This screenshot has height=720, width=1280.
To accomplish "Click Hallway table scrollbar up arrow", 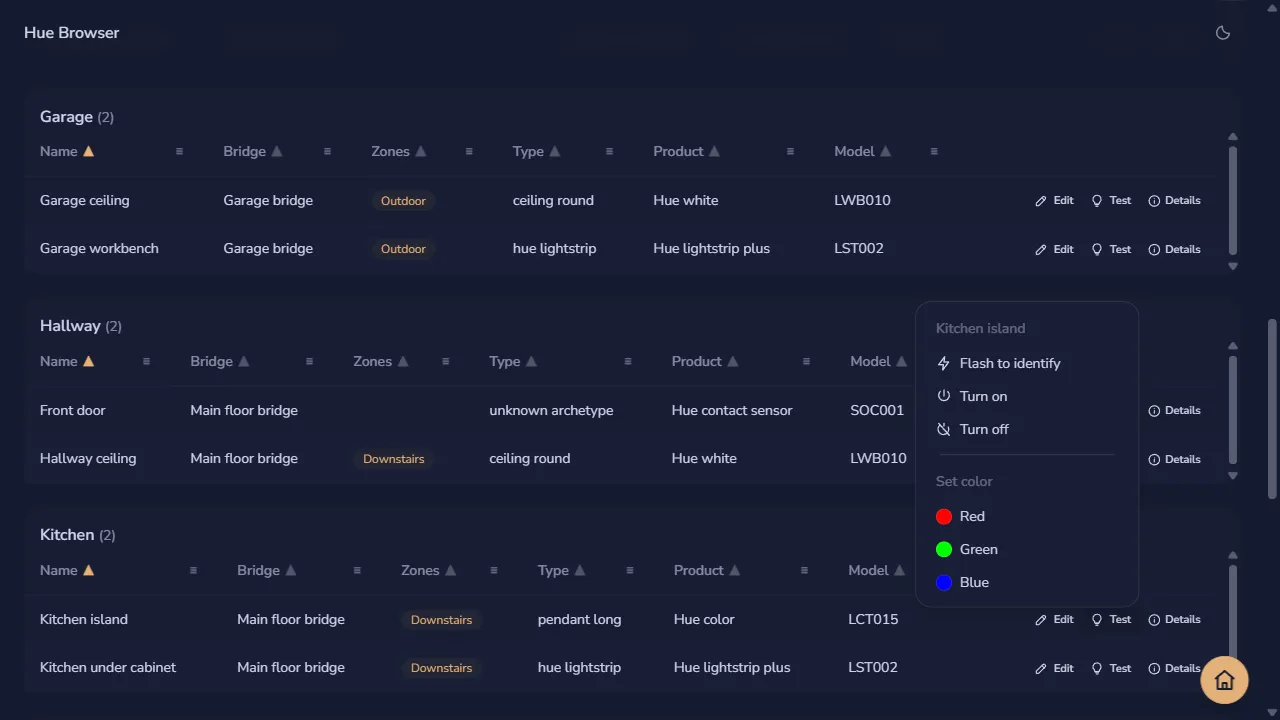I will pos(1233,346).
